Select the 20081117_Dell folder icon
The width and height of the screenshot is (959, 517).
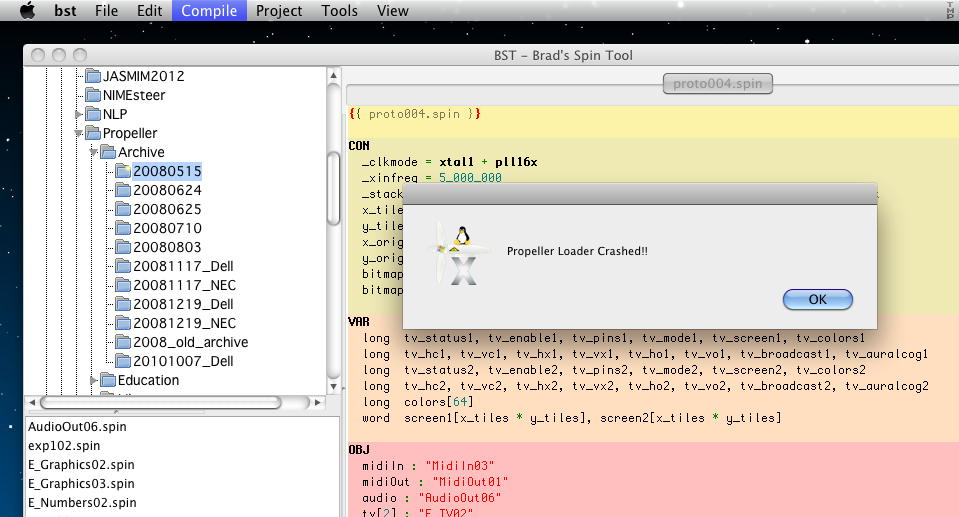tap(124, 266)
